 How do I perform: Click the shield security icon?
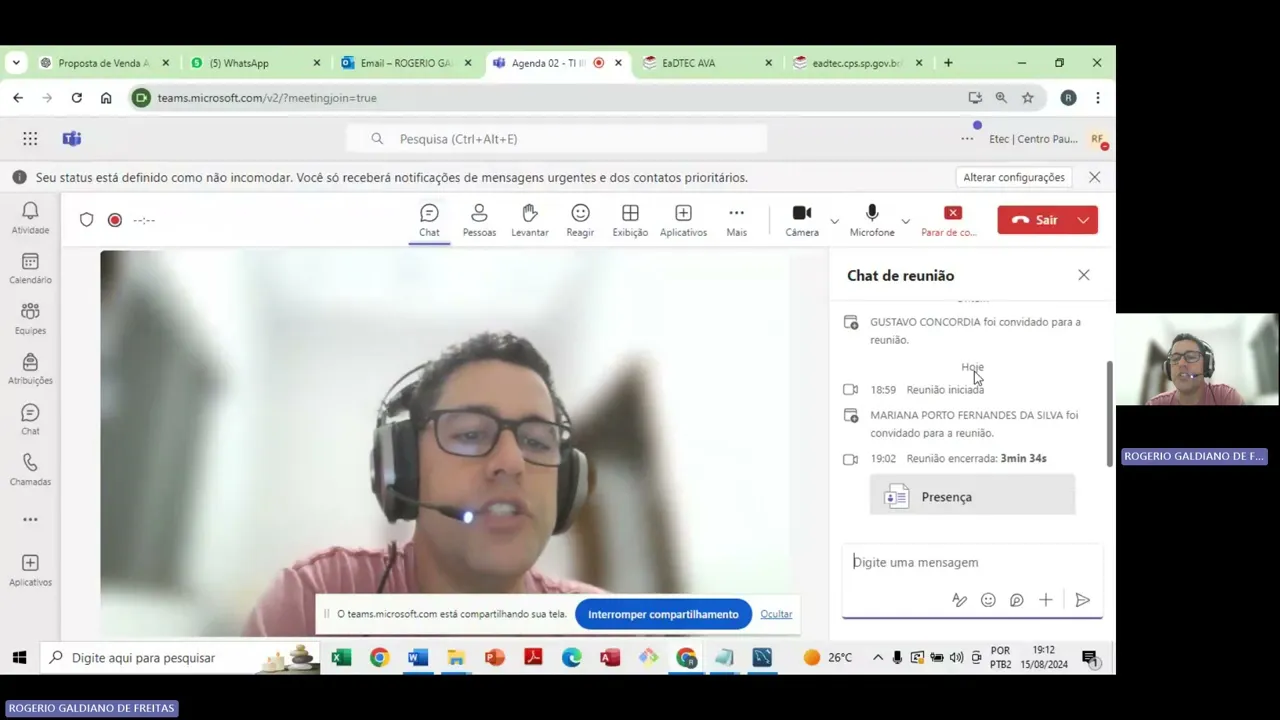point(87,220)
